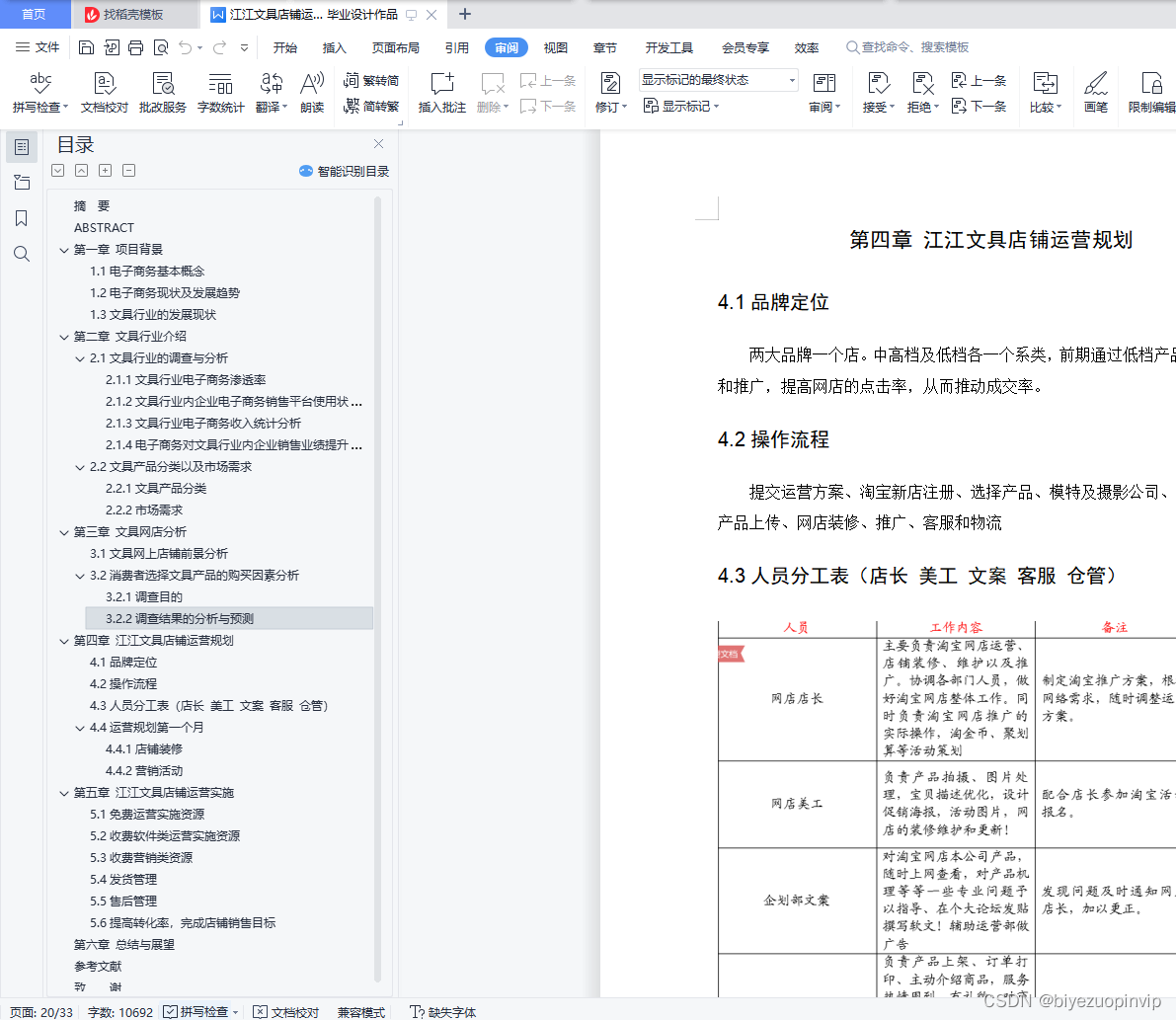Reject the change (拒绝)
The width and height of the screenshot is (1176, 1020).
922,92
